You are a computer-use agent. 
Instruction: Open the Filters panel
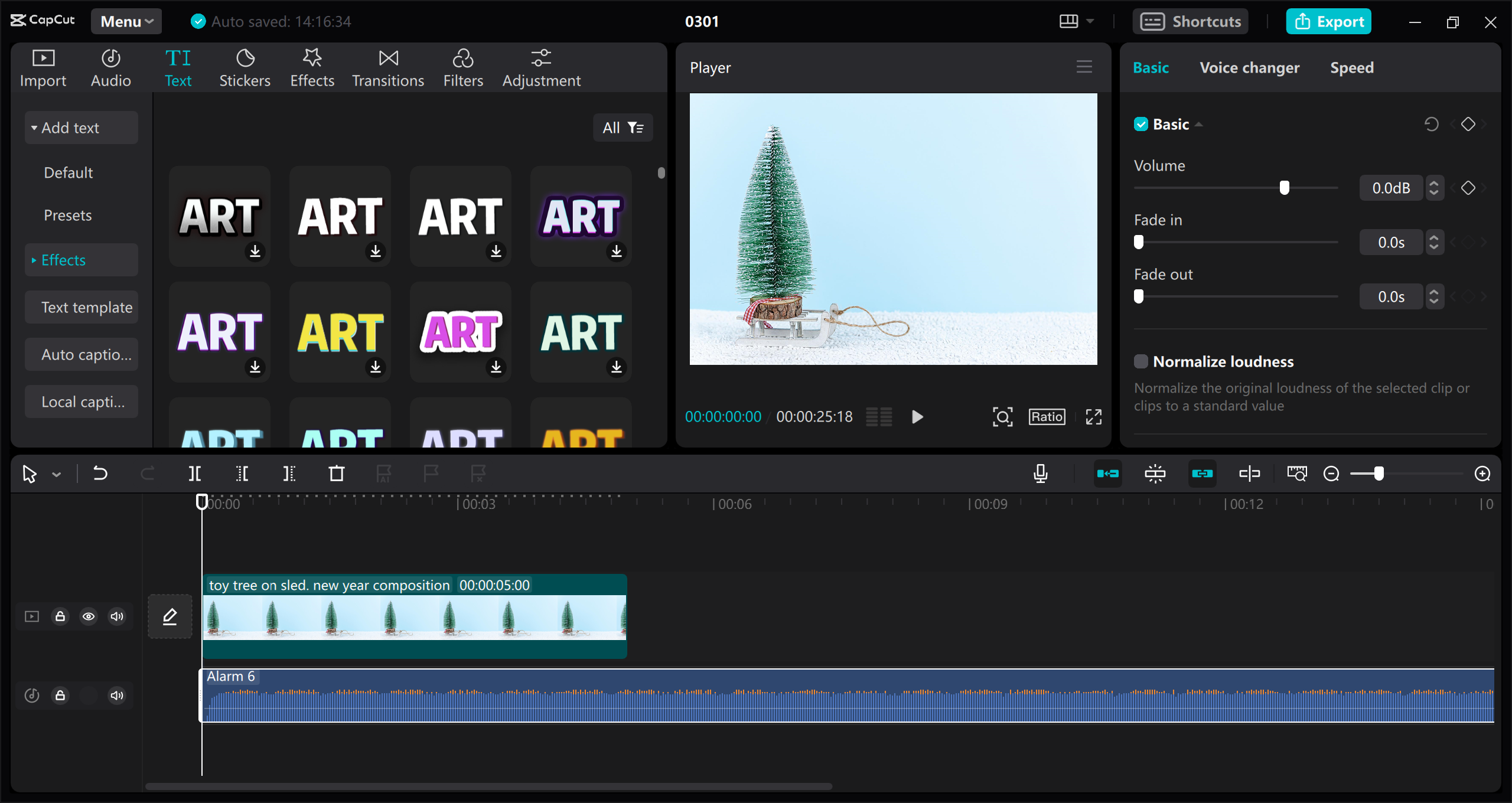[463, 67]
